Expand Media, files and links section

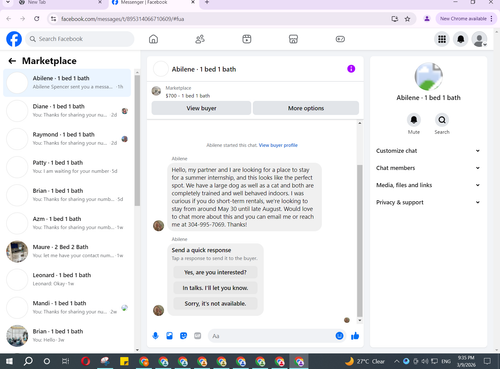(x=428, y=185)
